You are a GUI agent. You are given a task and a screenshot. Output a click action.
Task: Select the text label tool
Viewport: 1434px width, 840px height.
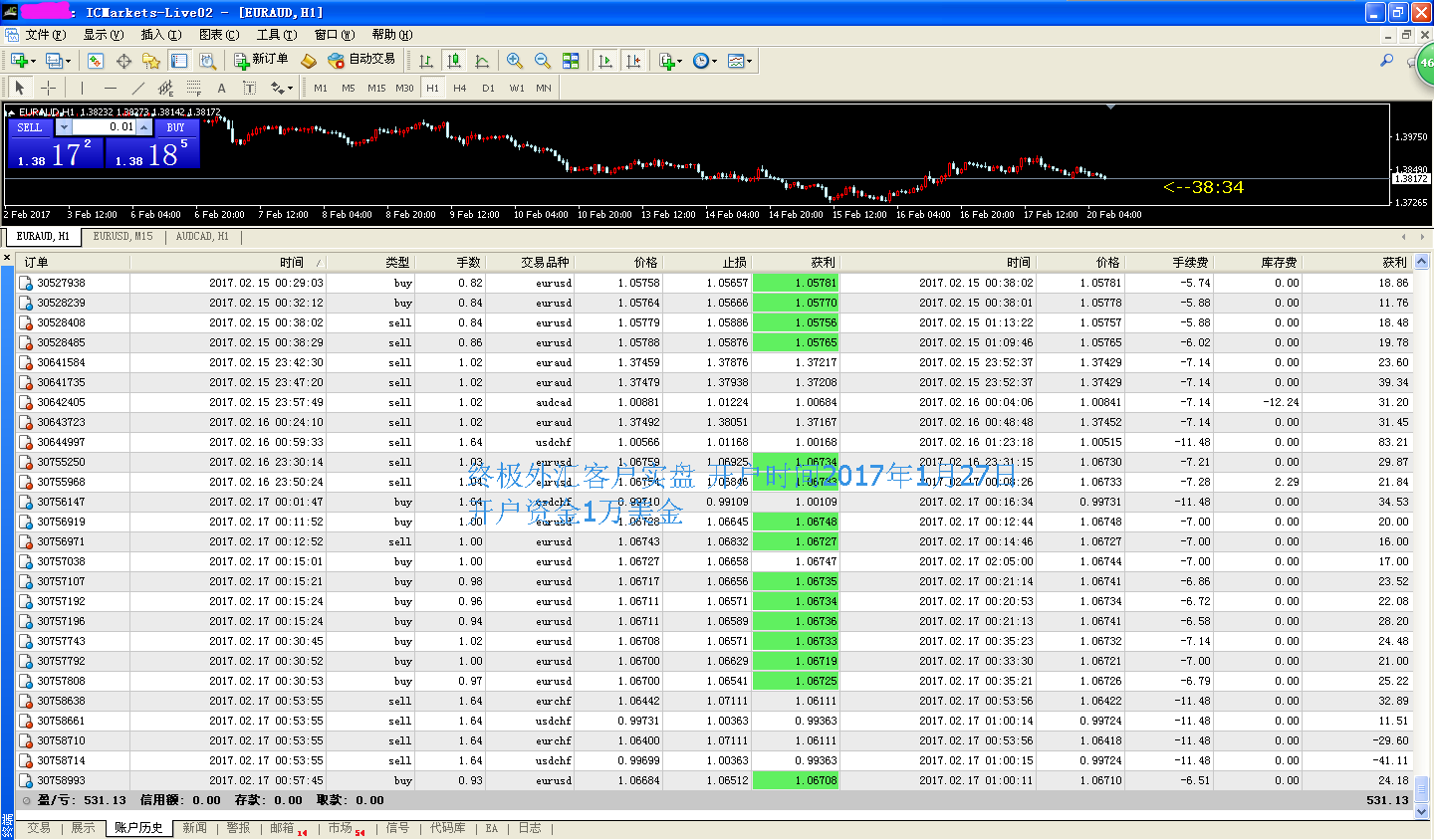249,88
